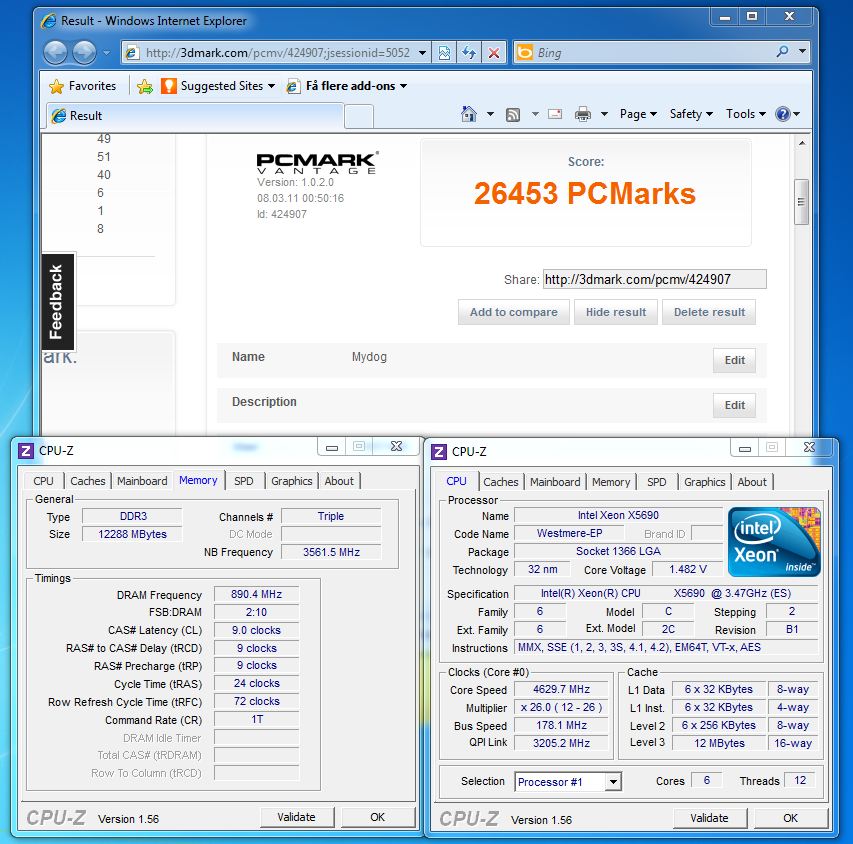Click the Internet Explorer icon in title bar
Viewport: 853px width, 844px height.
pyautogui.click(x=48, y=21)
